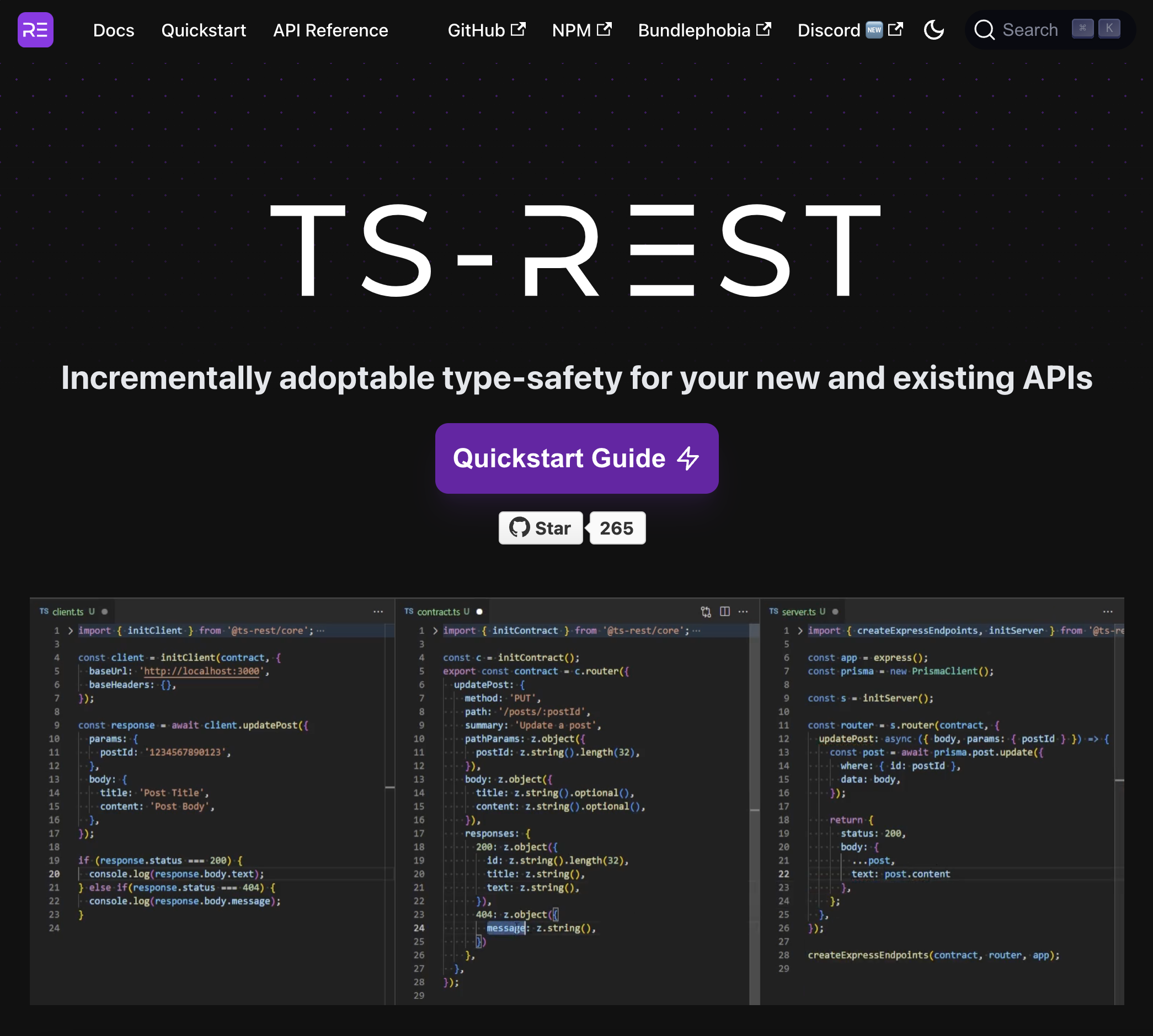Click the external-link icon next to NPM
Viewport: 1153px width, 1036px height.
(x=604, y=29)
